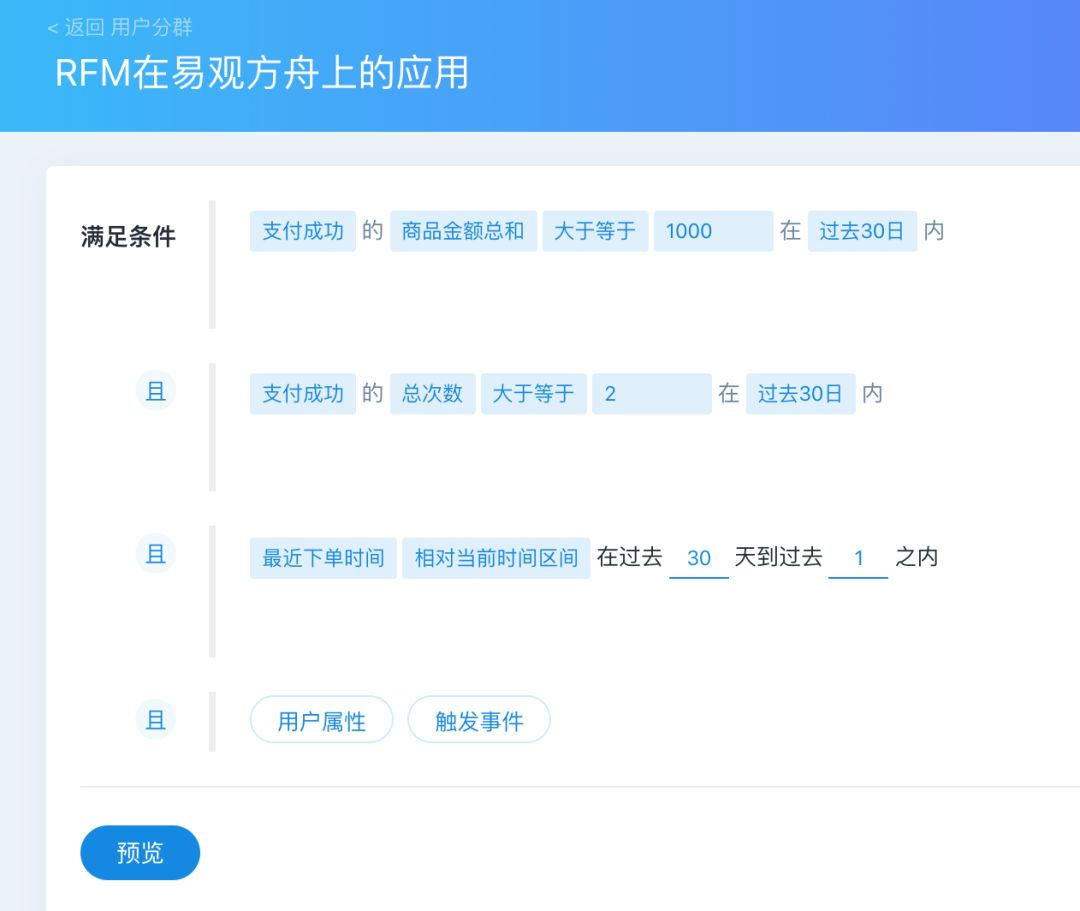Open 过去30日 dropdown in 总次数 row

tap(800, 394)
